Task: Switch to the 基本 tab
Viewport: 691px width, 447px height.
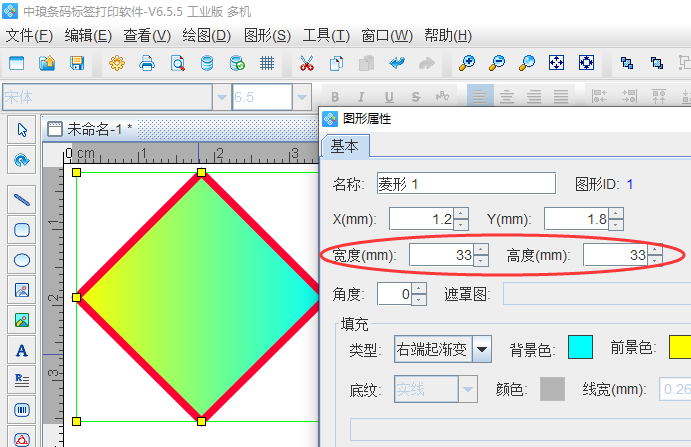Action: (344, 146)
